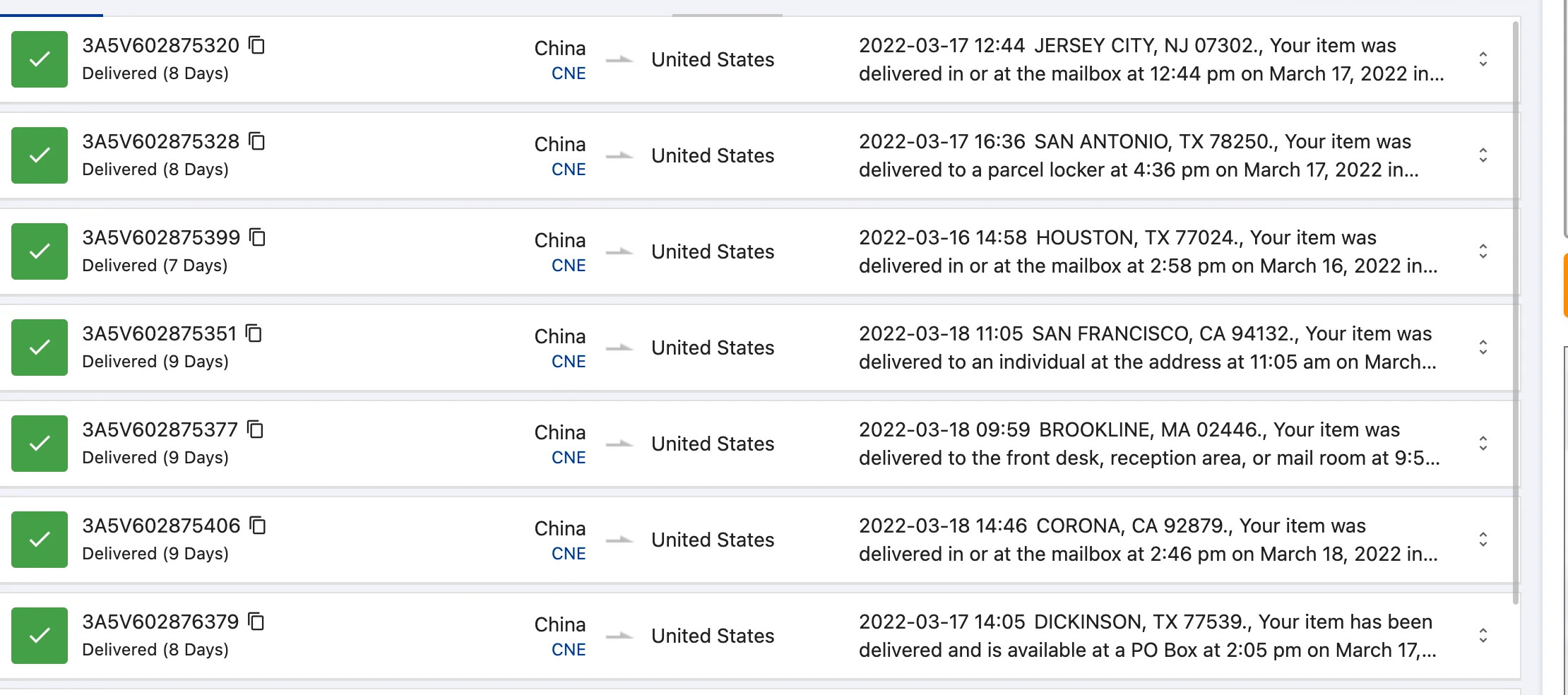Click the delivered status icon for 3A5V602875406

pos(39,540)
